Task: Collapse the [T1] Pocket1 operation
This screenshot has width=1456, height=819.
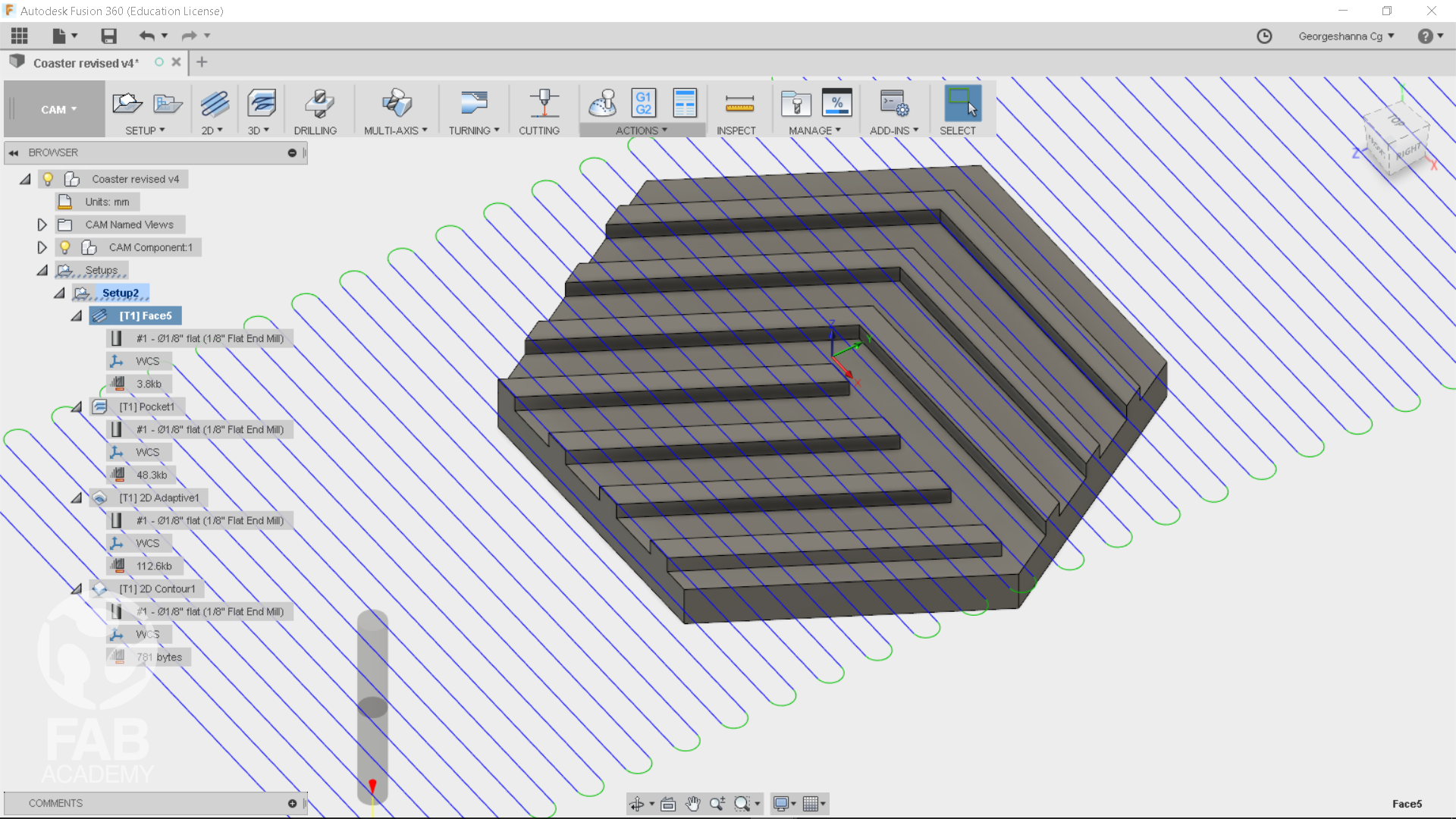Action: 76,407
